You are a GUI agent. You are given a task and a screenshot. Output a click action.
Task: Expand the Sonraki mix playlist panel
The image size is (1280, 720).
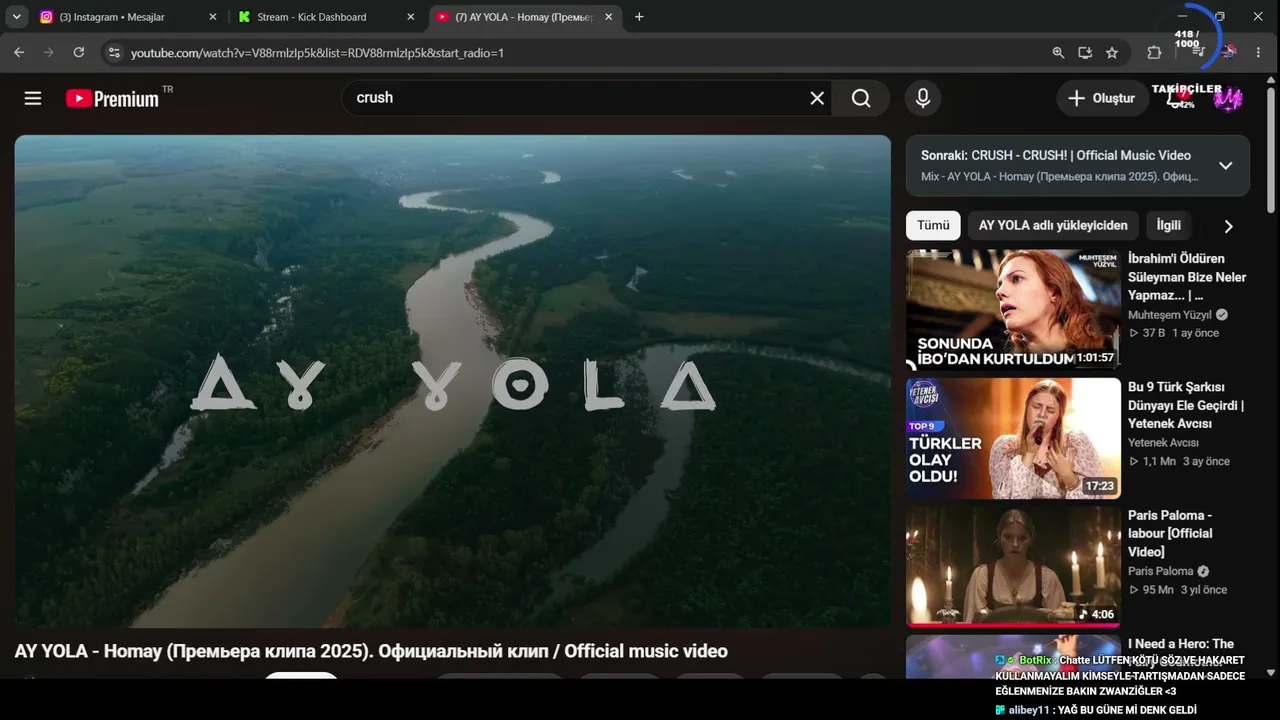pyautogui.click(x=1225, y=166)
